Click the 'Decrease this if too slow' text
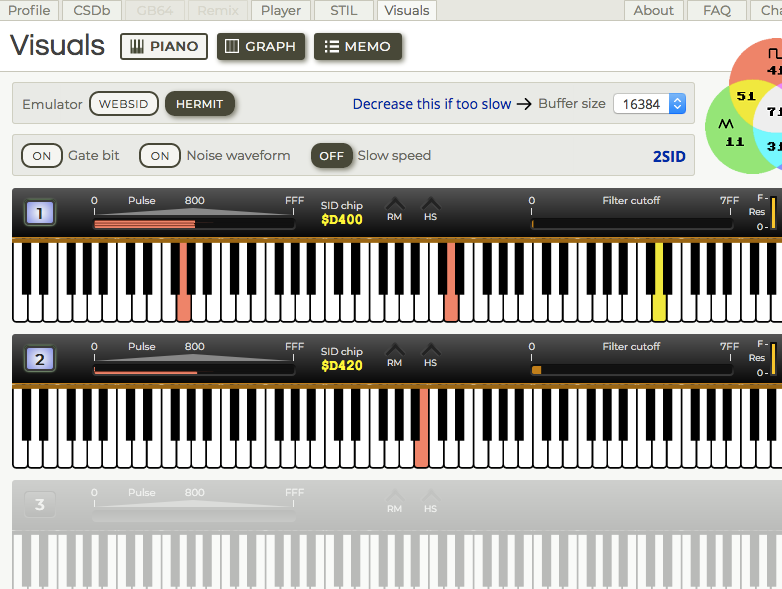Viewport: 782px width, 589px height. 432,104
